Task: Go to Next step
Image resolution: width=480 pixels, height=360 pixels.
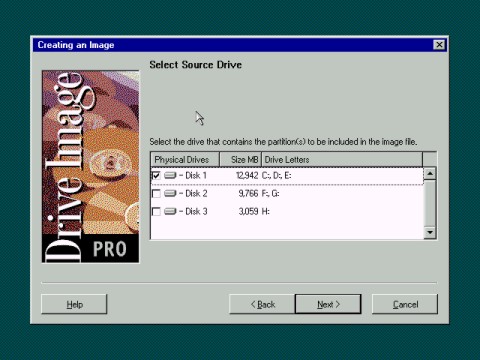Action: tap(328, 304)
